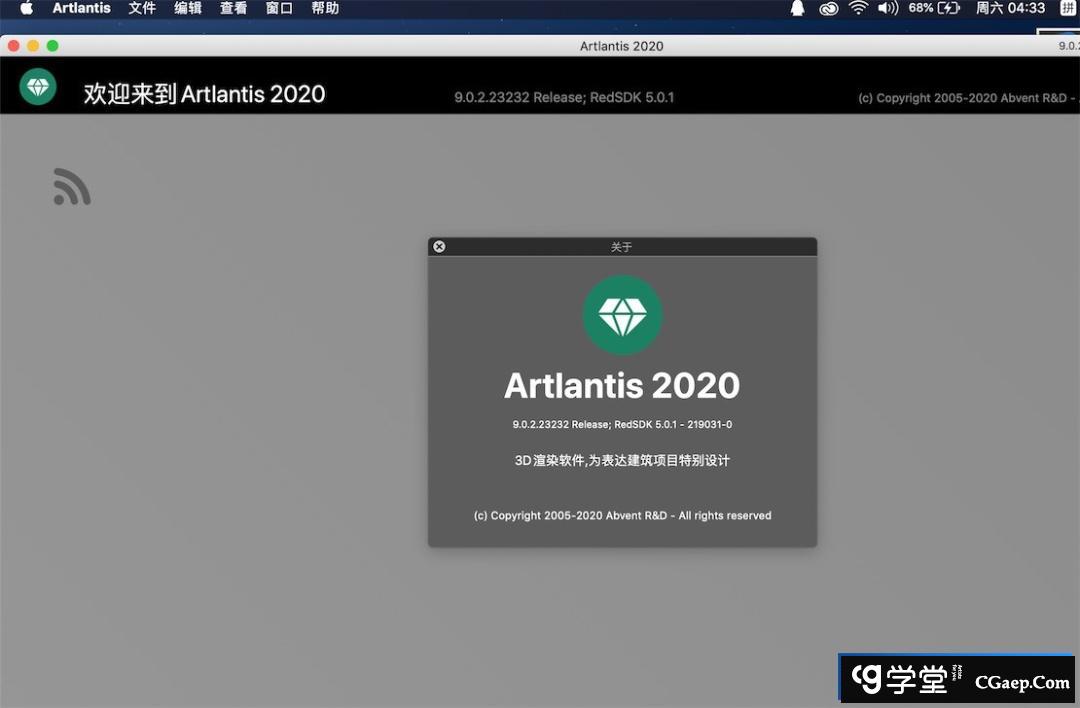This screenshot has width=1080, height=708.
Task: Open the QQ penguin menu bar icon
Action: (x=798, y=8)
